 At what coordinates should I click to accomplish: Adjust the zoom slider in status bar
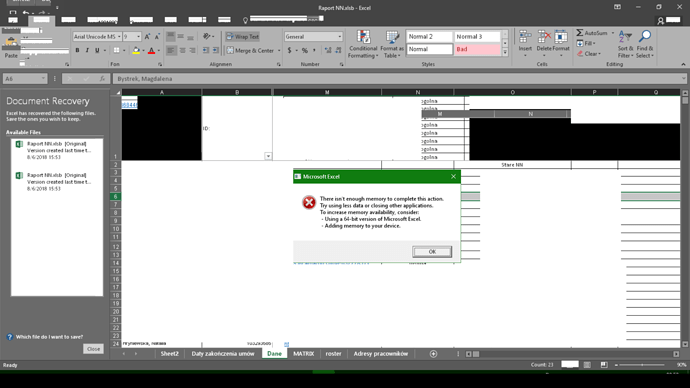pyautogui.click(x=642, y=365)
